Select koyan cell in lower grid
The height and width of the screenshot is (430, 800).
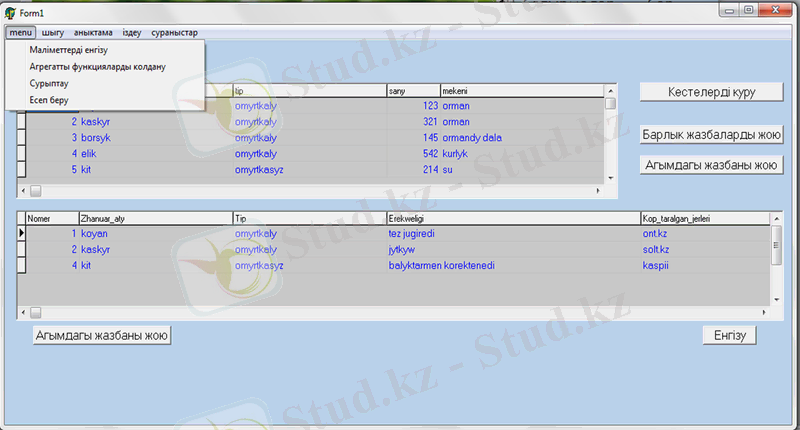tap(156, 234)
